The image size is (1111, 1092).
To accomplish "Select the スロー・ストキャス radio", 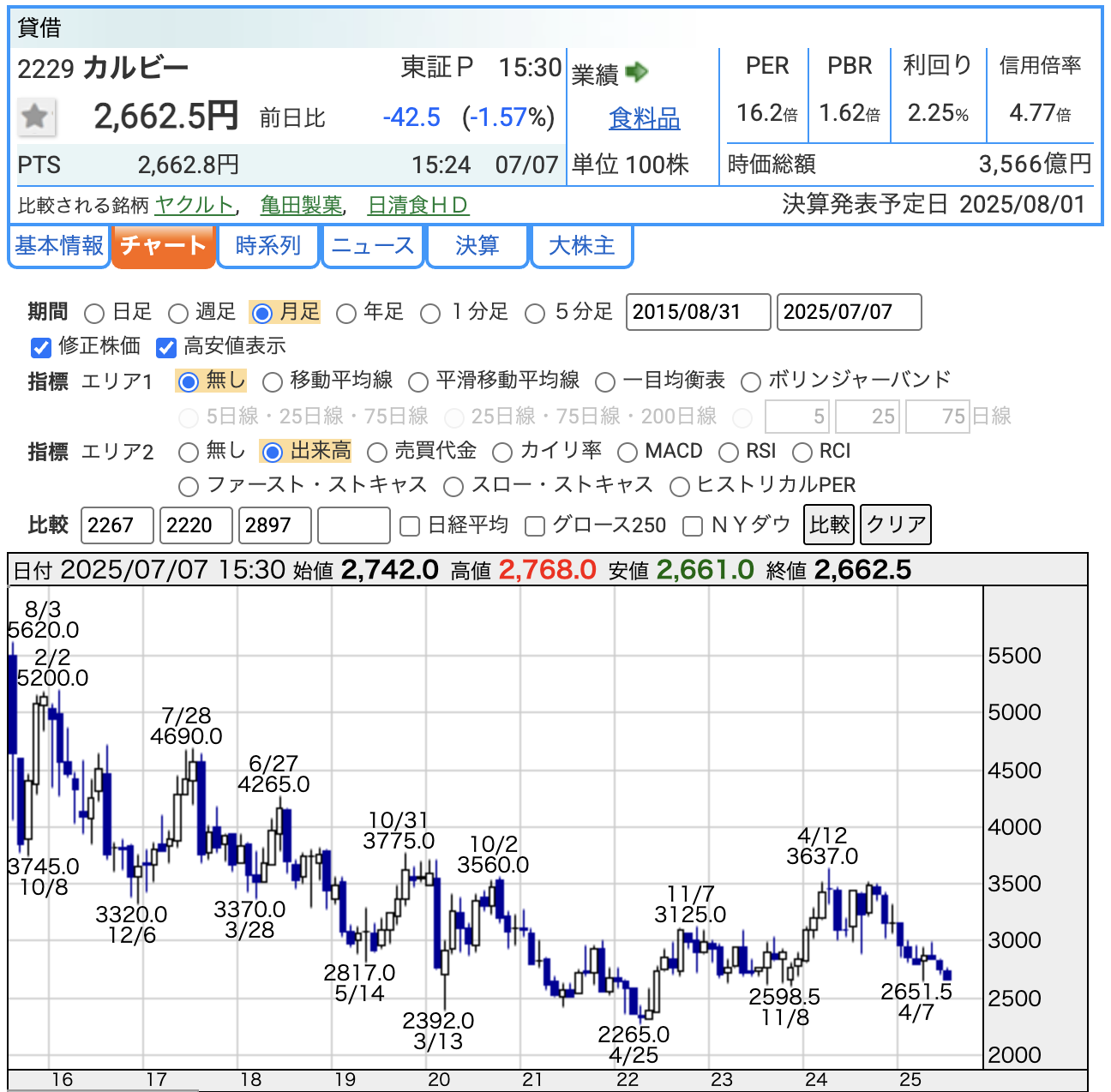I will coord(453,487).
